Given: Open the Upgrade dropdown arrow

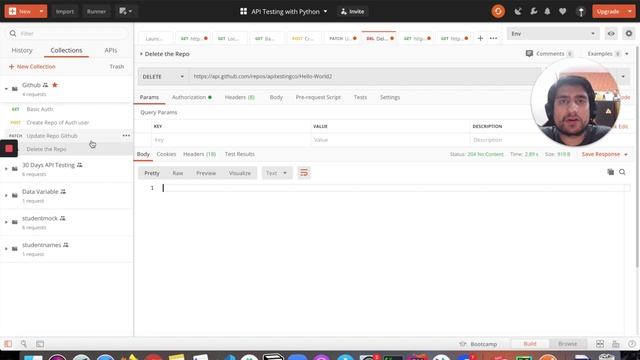Looking at the screenshot, I should [630, 11].
